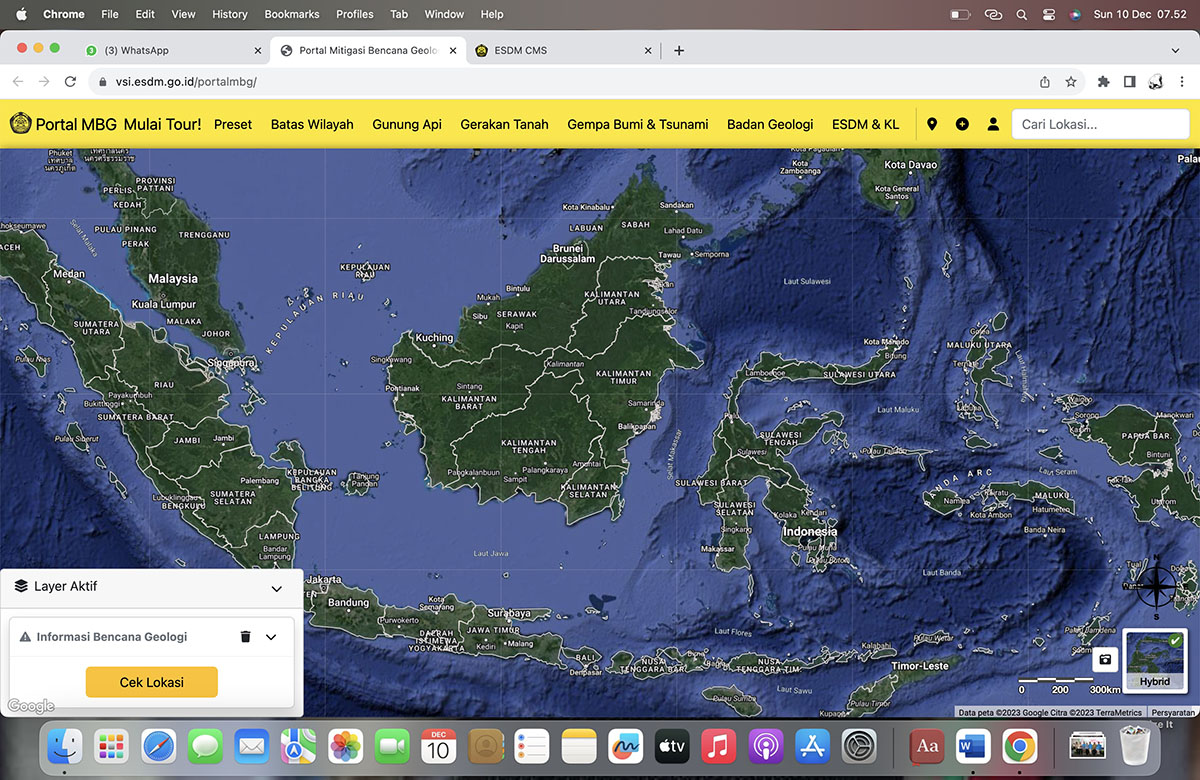Viewport: 1200px width, 780px height.
Task: Click the layers stack icon on the Layer Aktif panel
Action: (20, 588)
